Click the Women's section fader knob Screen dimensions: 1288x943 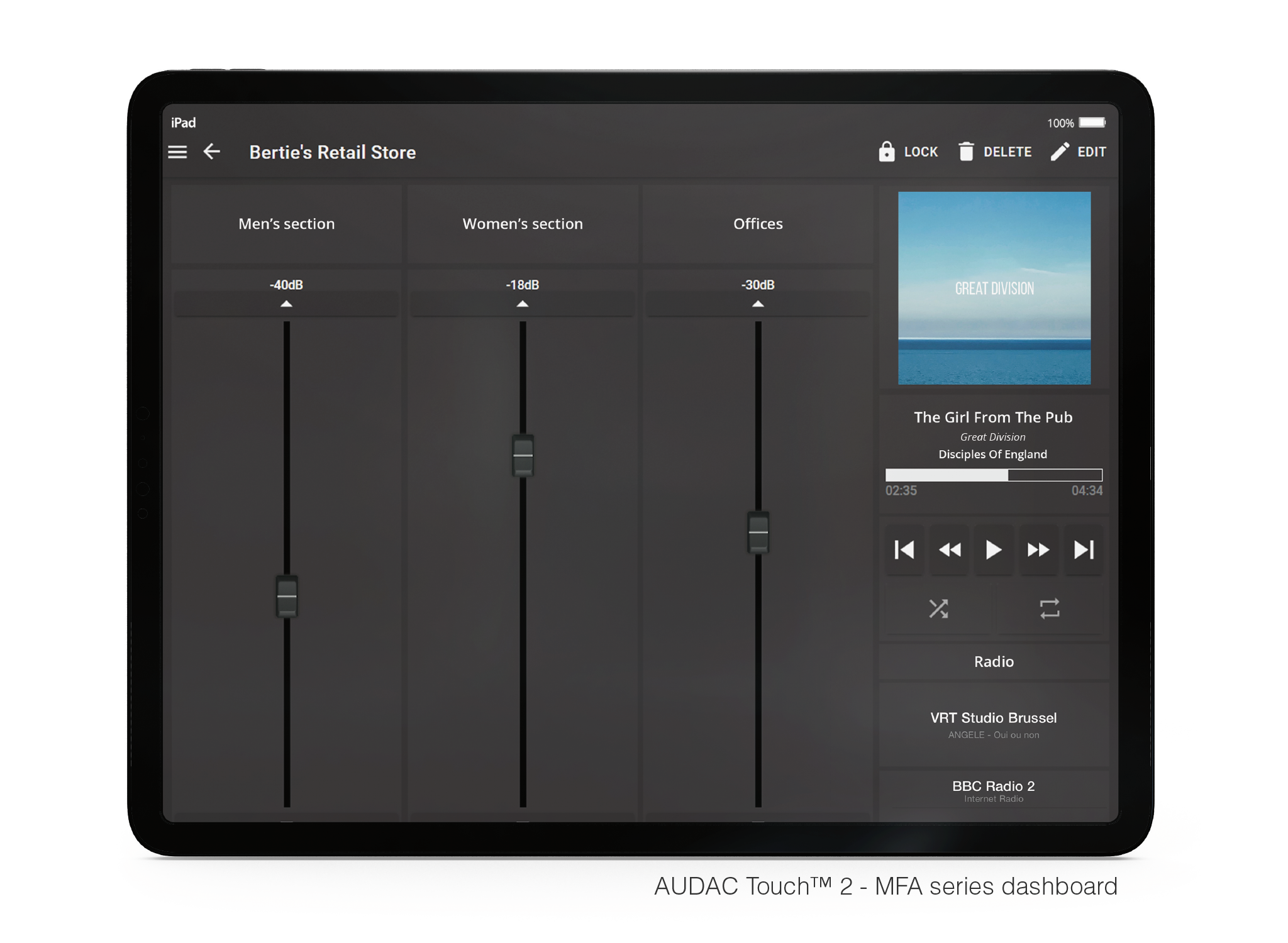pyautogui.click(x=523, y=455)
